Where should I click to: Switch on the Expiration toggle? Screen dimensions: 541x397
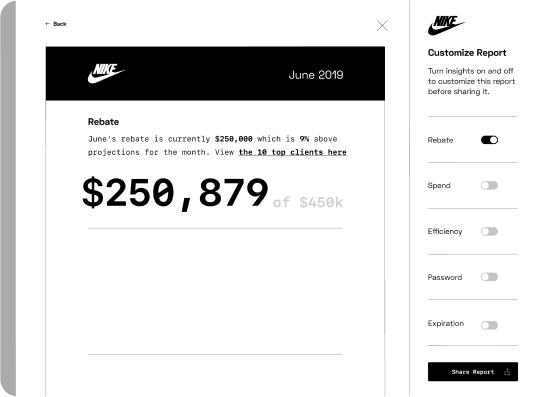click(x=489, y=325)
